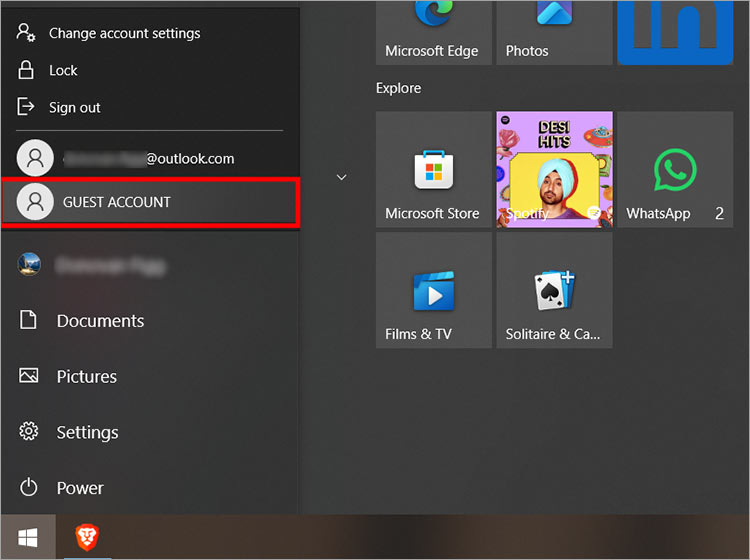Click the outlook.com account avatar icon

[35, 158]
